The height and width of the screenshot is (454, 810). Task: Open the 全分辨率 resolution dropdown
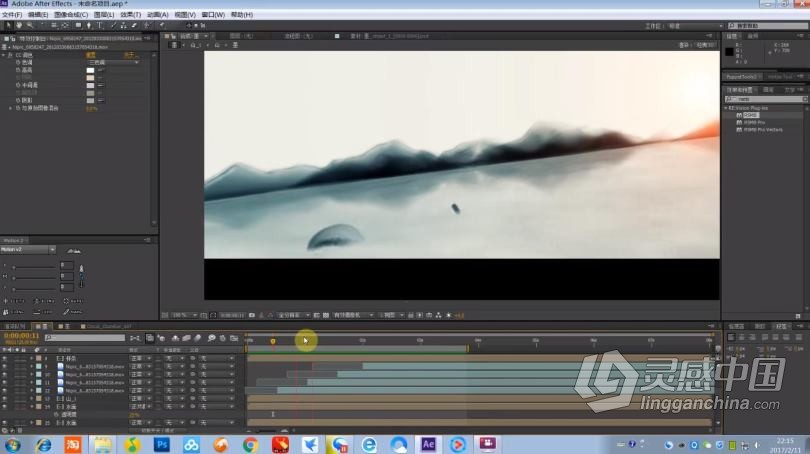point(293,315)
